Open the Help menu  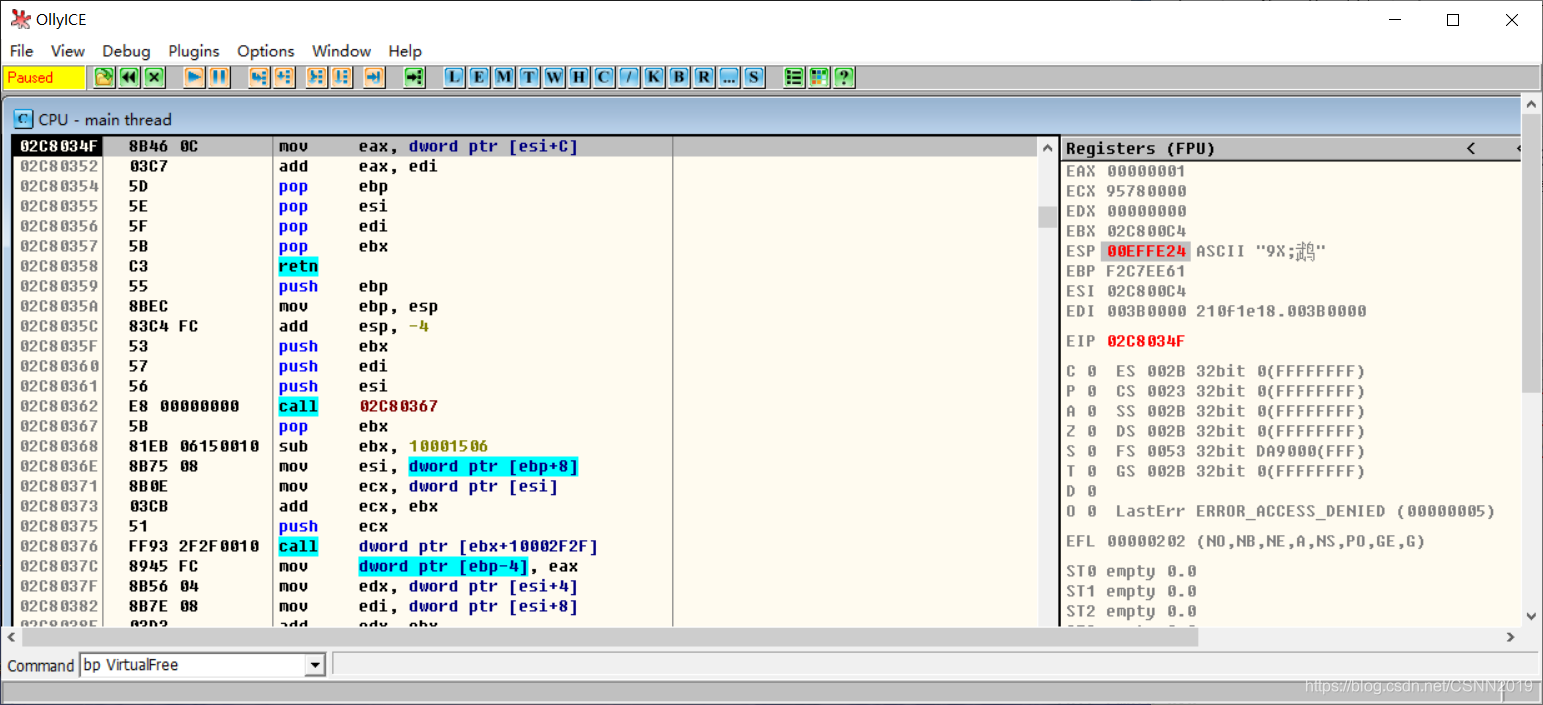pos(405,51)
